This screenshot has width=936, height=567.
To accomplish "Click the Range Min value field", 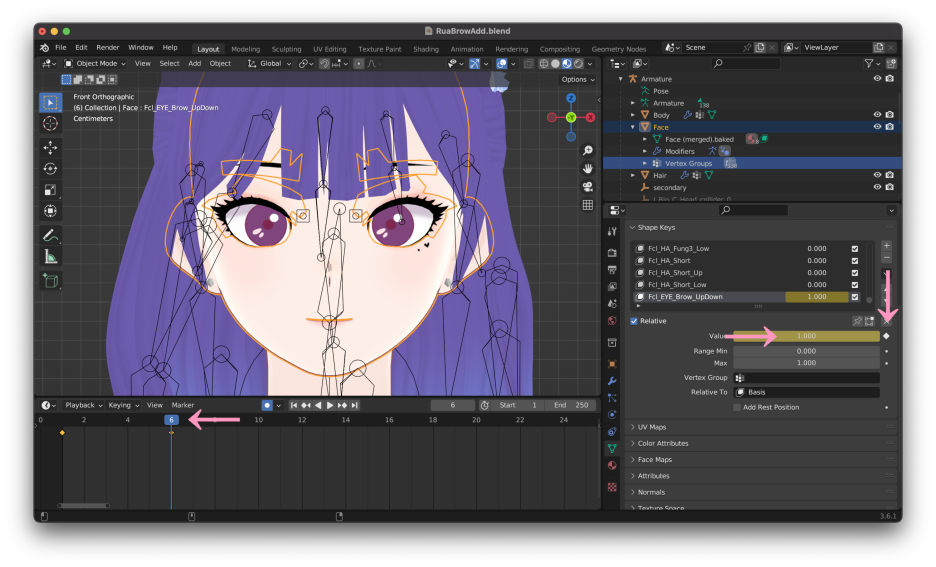I will 806,351.
